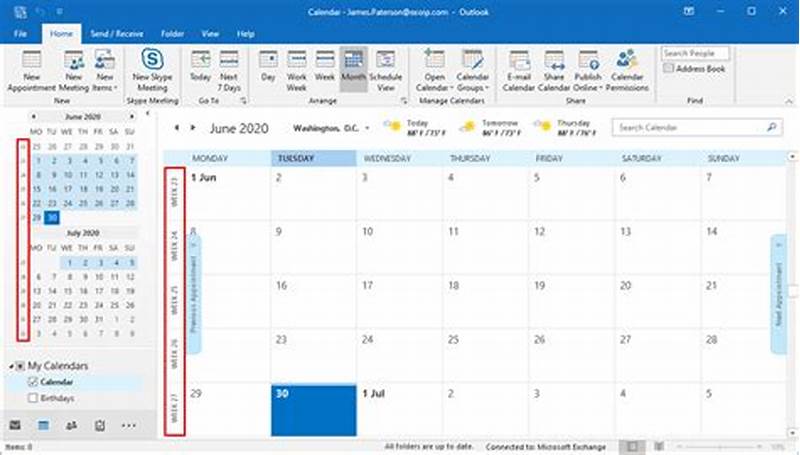Viewport: 800px width, 455px height.
Task: Open the Arrange group dialog launcher
Action: click(404, 101)
